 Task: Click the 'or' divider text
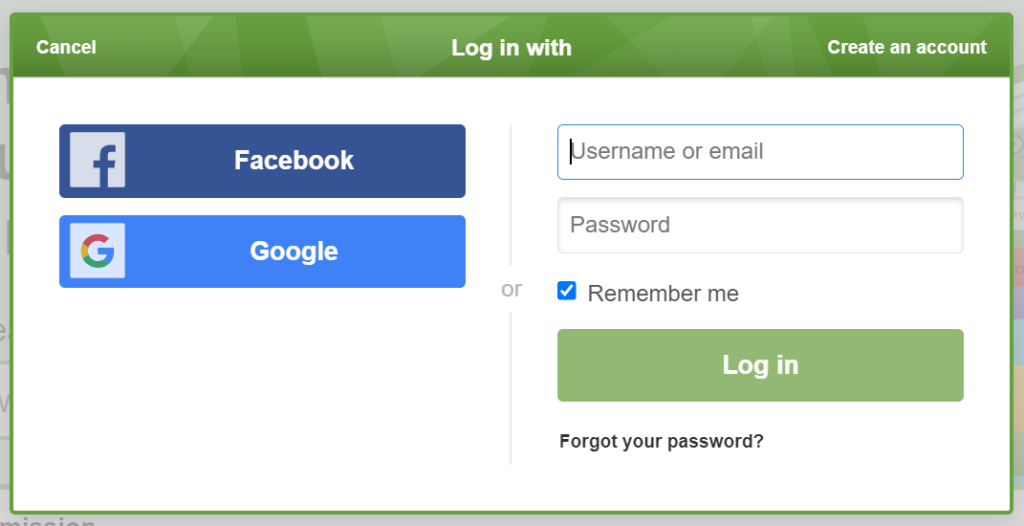[x=511, y=289]
